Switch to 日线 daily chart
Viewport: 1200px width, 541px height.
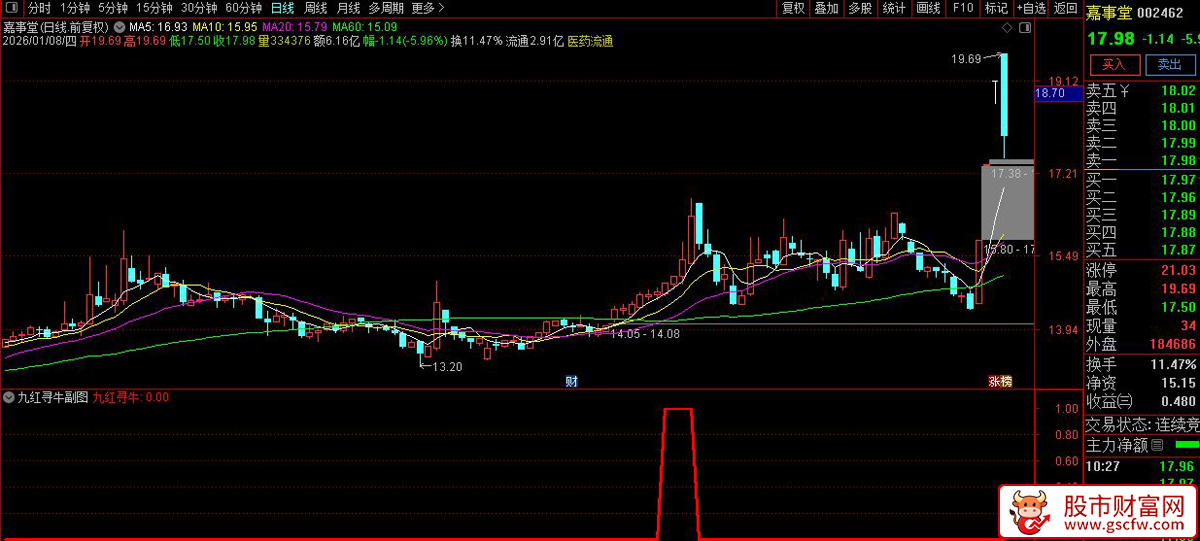click(x=283, y=8)
